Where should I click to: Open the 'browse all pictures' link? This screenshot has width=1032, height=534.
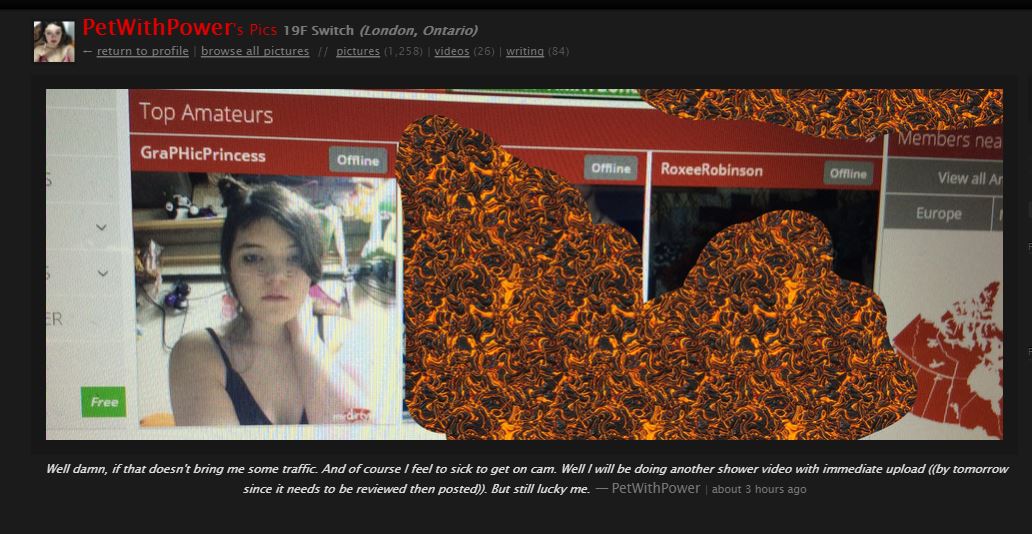pyautogui.click(x=255, y=51)
